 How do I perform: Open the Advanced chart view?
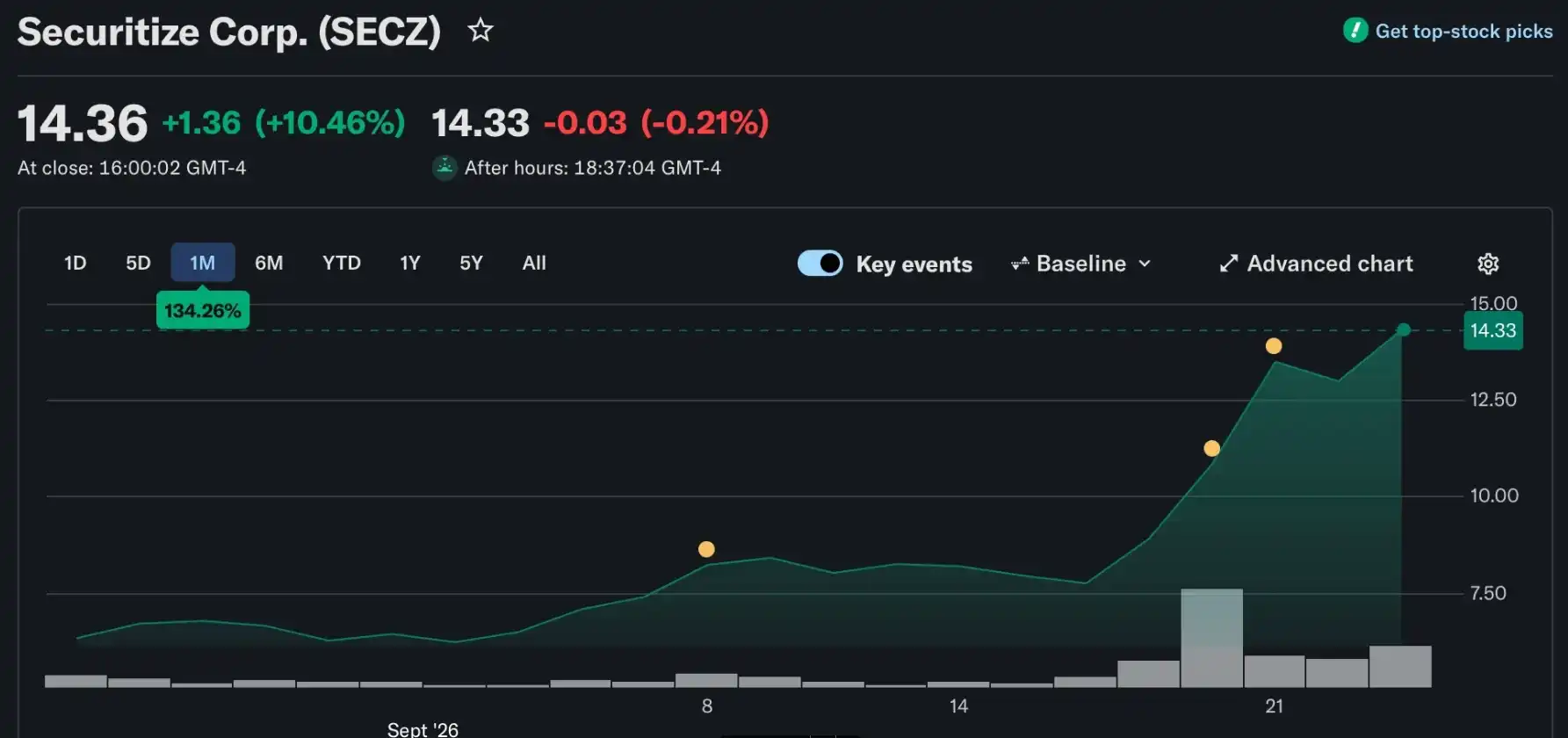coord(1316,264)
